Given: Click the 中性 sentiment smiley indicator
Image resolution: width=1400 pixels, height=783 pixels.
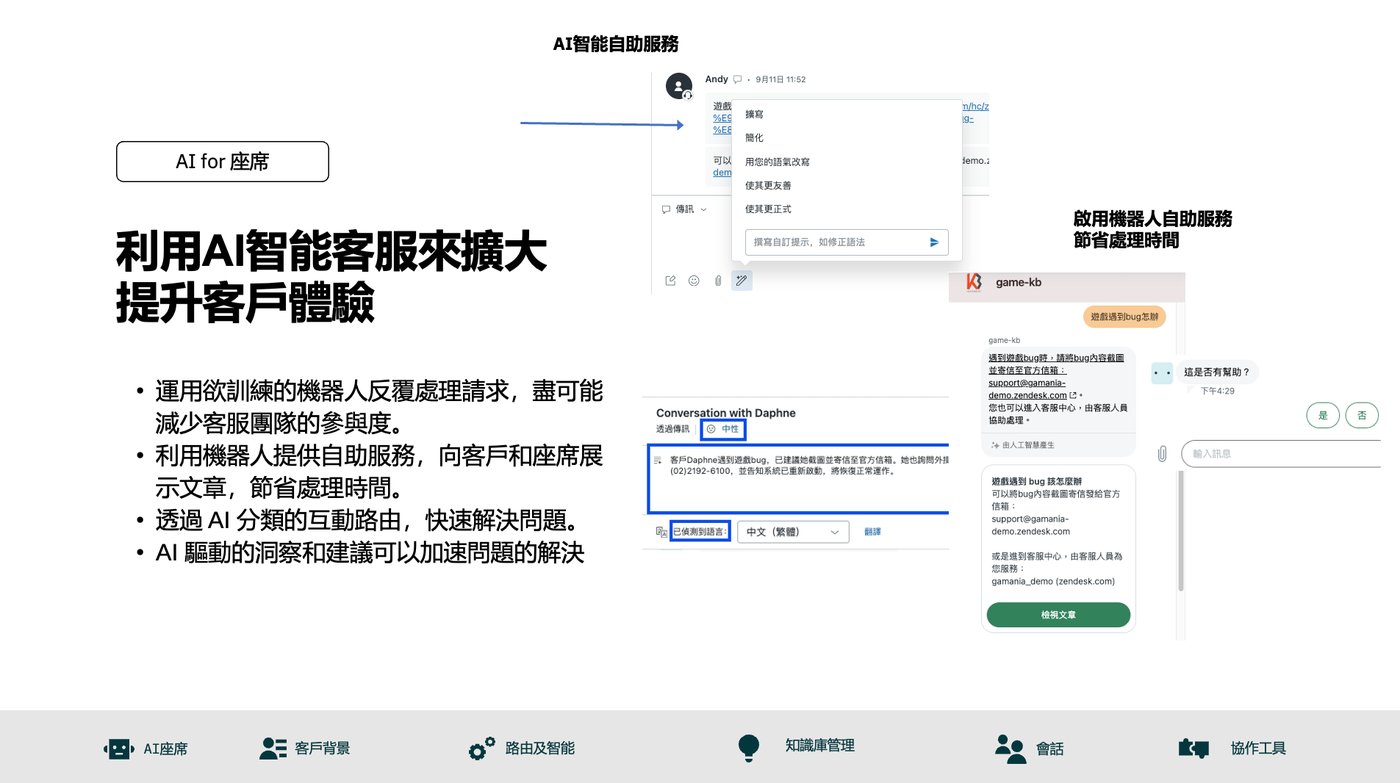Looking at the screenshot, I should pos(723,429).
